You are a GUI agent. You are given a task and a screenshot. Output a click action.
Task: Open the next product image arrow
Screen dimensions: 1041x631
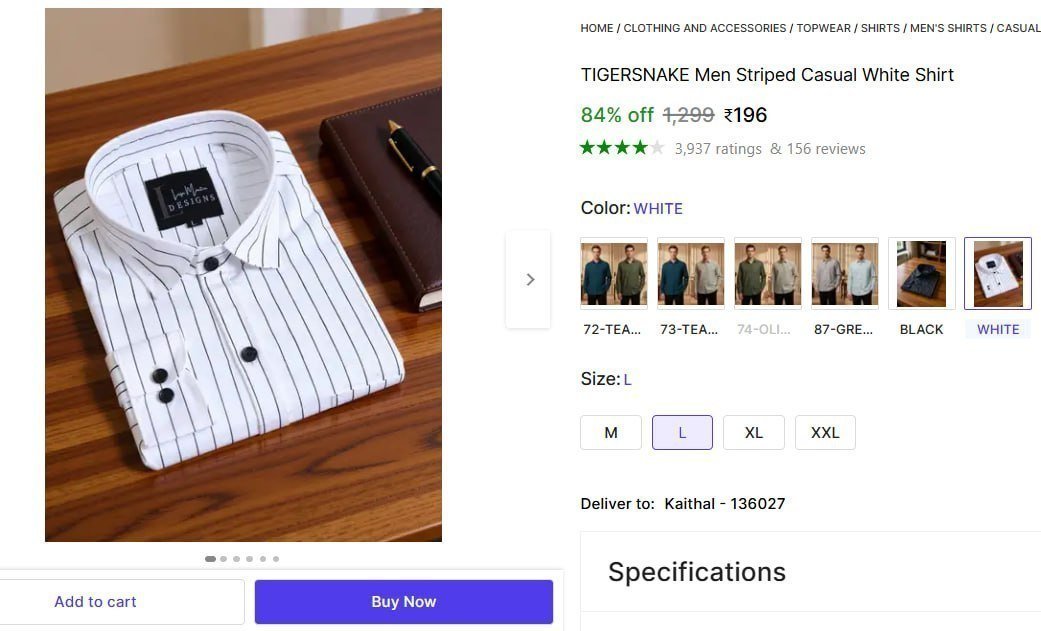pyautogui.click(x=530, y=280)
